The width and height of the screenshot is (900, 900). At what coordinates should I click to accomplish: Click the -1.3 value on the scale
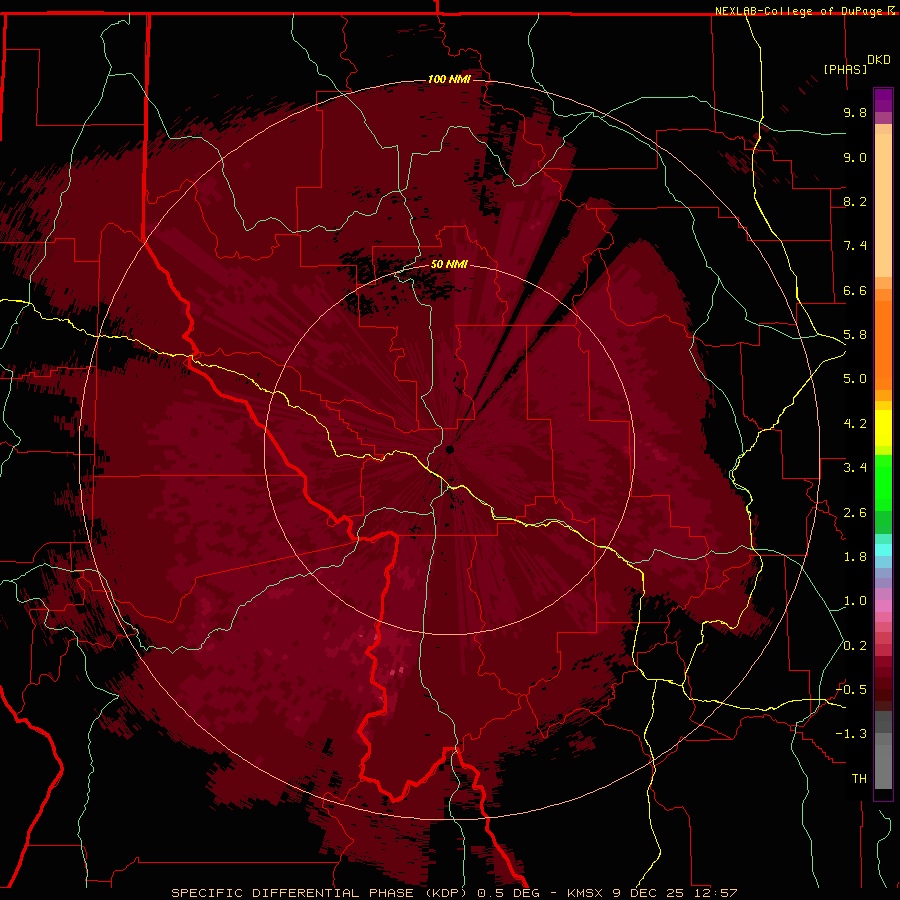[851, 734]
